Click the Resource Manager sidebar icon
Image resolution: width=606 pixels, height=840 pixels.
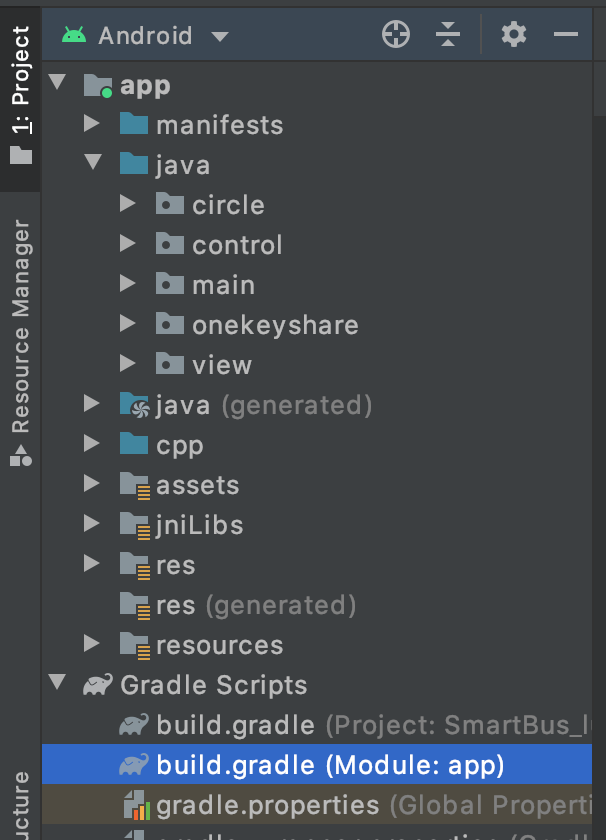pos(20,455)
